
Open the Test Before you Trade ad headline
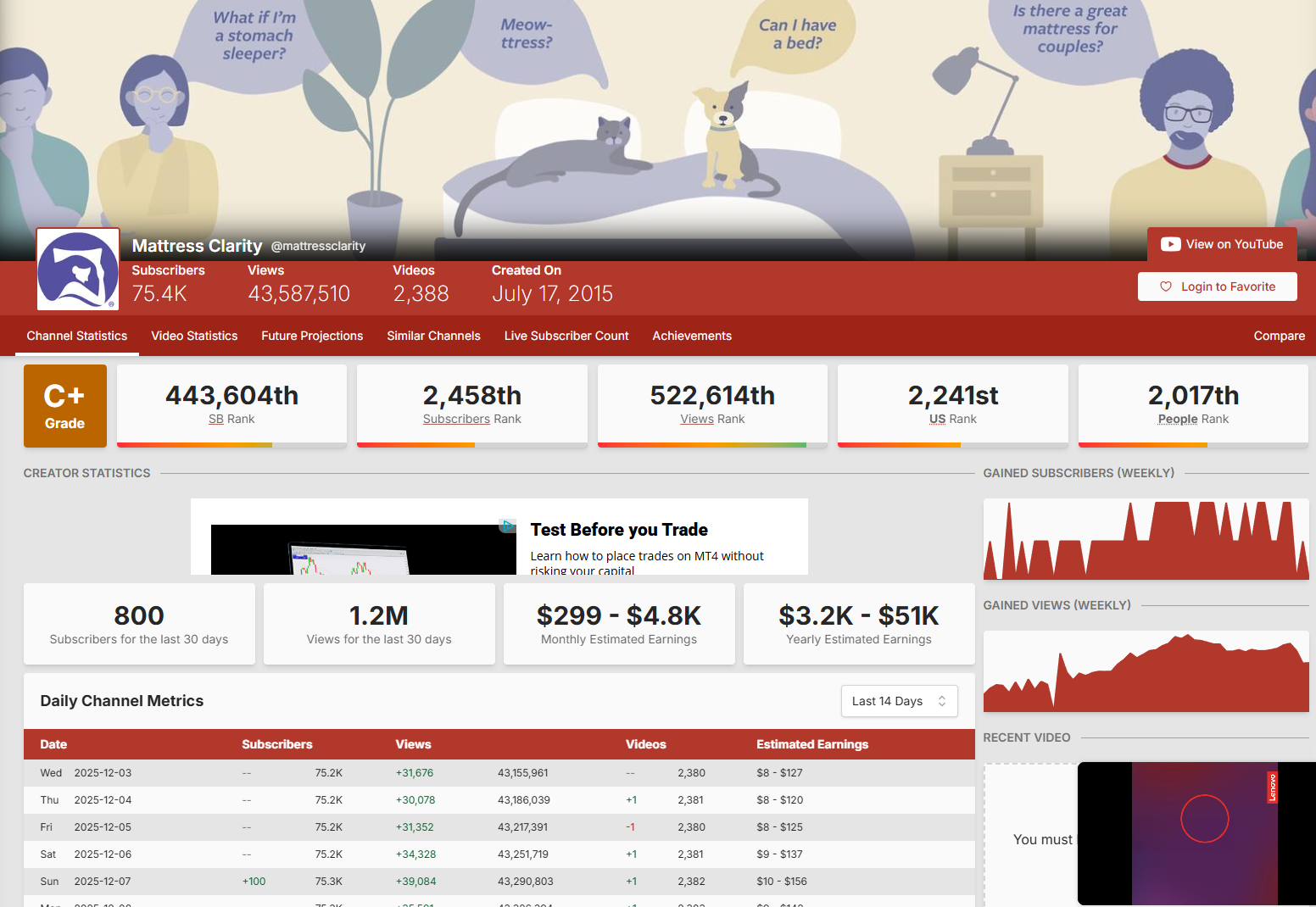point(619,530)
